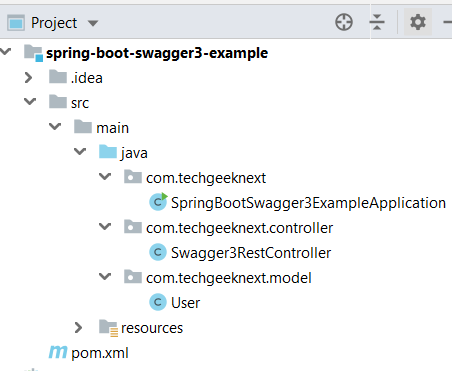Collapse the java source folder chevron
Image resolution: width=452 pixels, height=371 pixels.
[80, 151]
